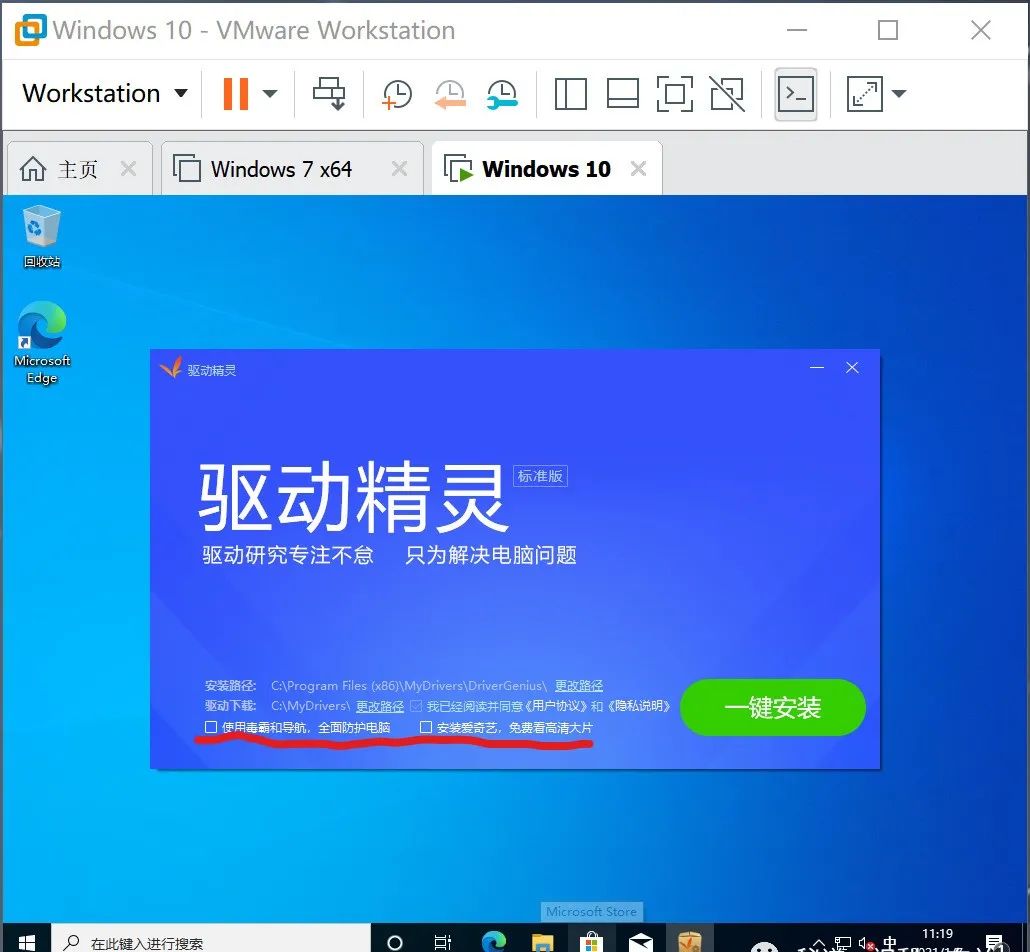Viewport: 1030px width, 952px height.
Task: Click 更改路径 next to the install path
Action: tap(578, 685)
